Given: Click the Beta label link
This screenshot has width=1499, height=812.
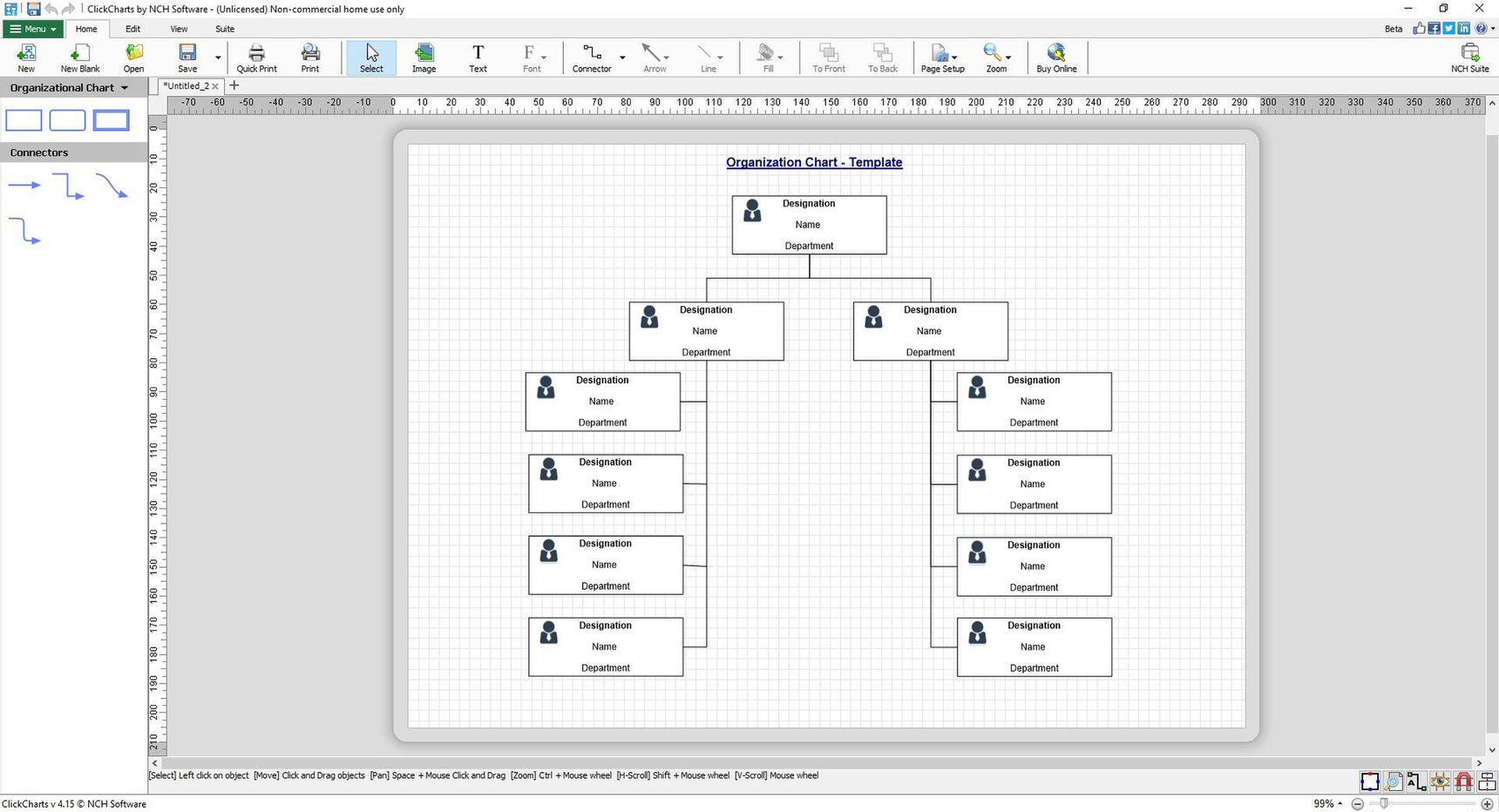Looking at the screenshot, I should (x=1394, y=29).
